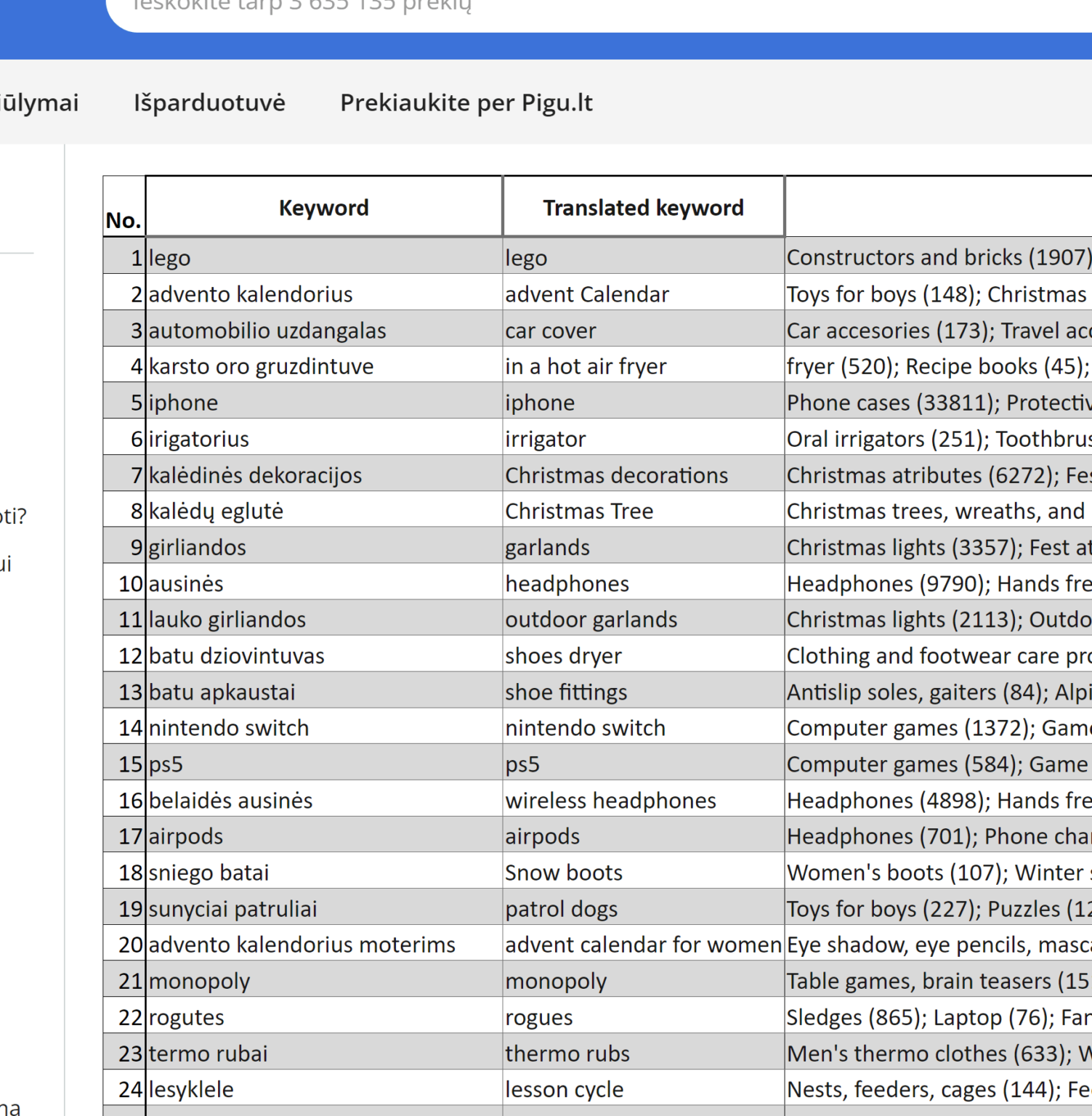Select the 'fryer (520); Recipe books' cell

tap(939, 364)
